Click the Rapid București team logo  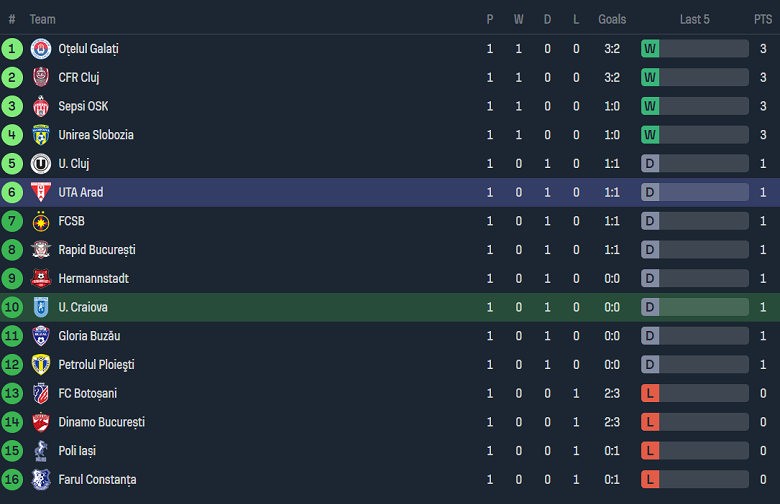point(41,250)
